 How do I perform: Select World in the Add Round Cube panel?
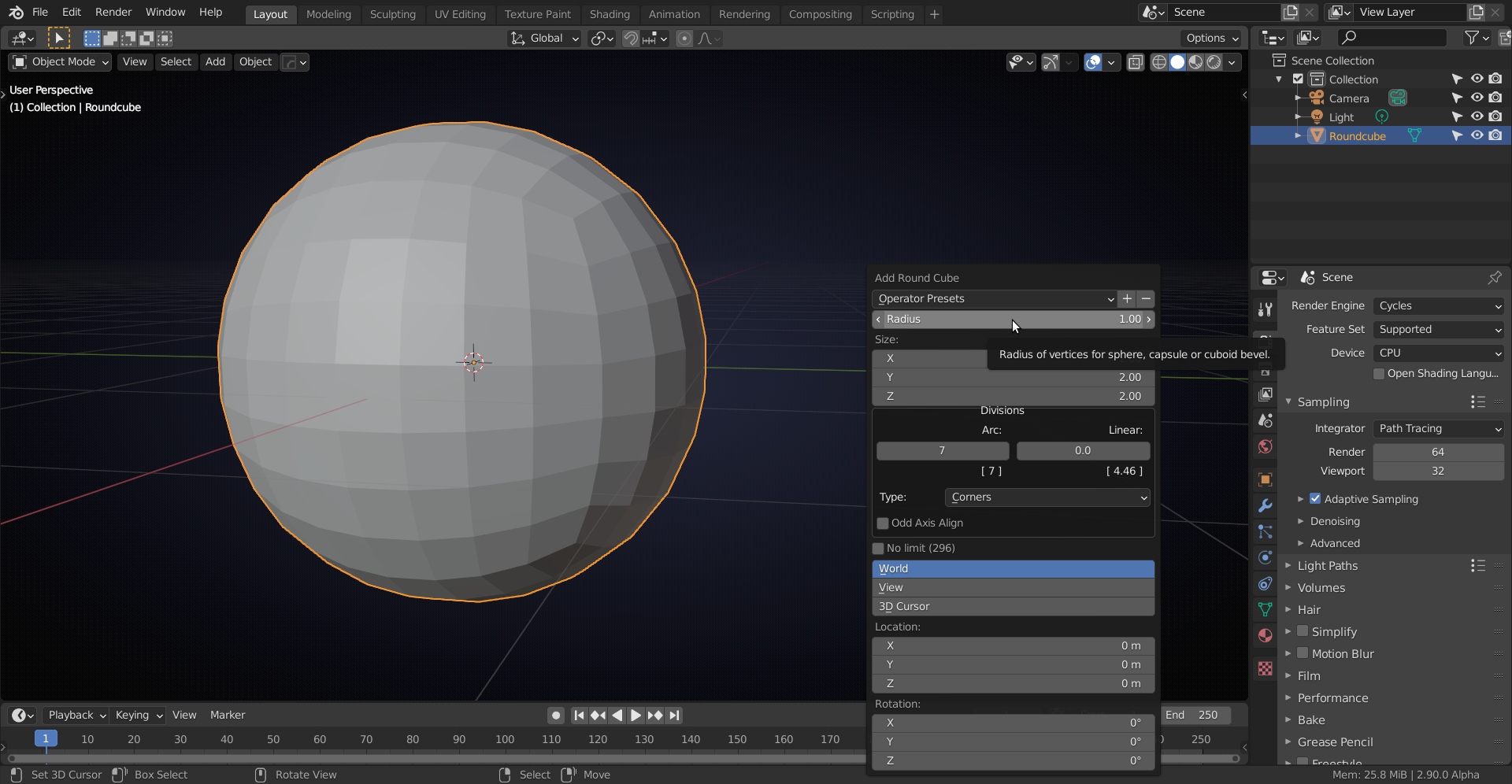pos(1013,568)
